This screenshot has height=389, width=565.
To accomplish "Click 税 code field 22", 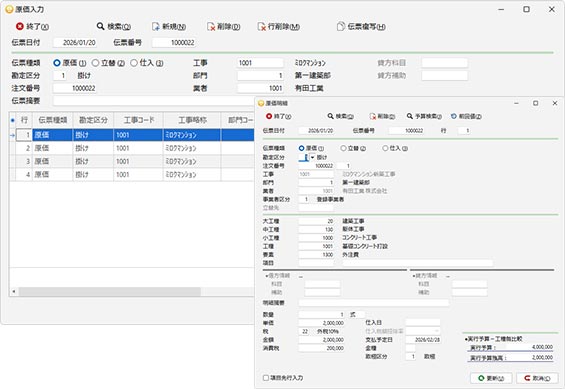I will click(x=304, y=331).
